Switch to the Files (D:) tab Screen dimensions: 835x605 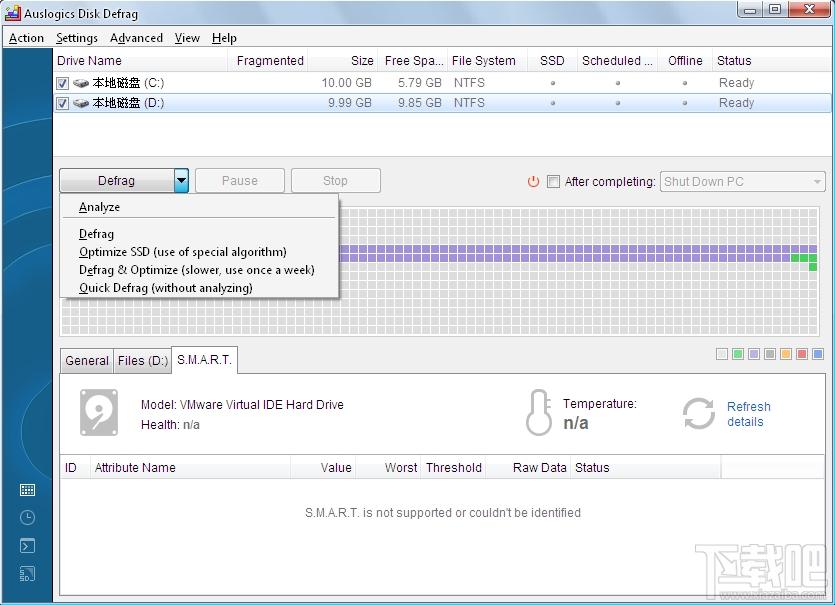pyautogui.click(x=143, y=361)
